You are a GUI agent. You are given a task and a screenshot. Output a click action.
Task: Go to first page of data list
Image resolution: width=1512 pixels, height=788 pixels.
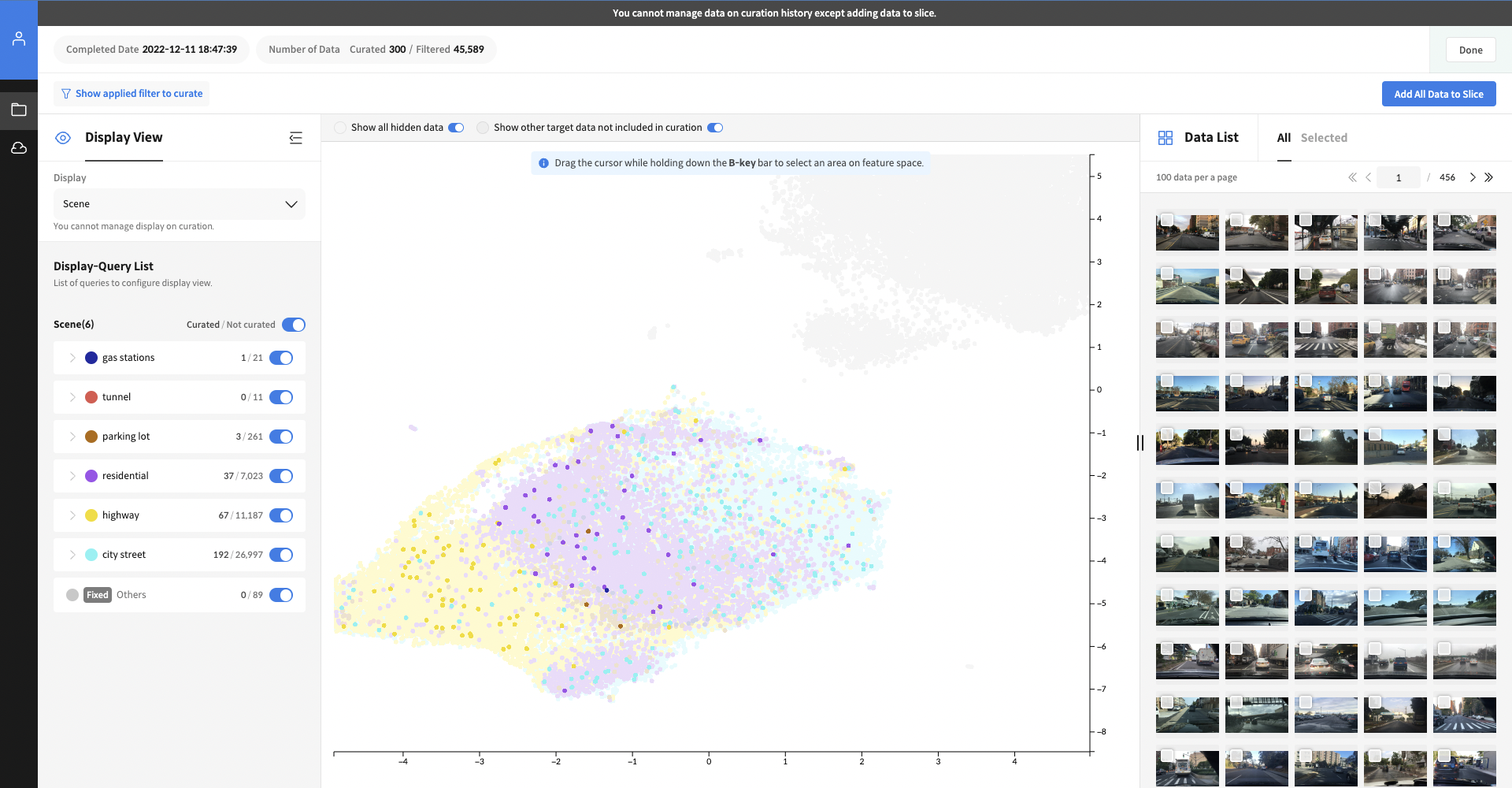(x=1352, y=177)
